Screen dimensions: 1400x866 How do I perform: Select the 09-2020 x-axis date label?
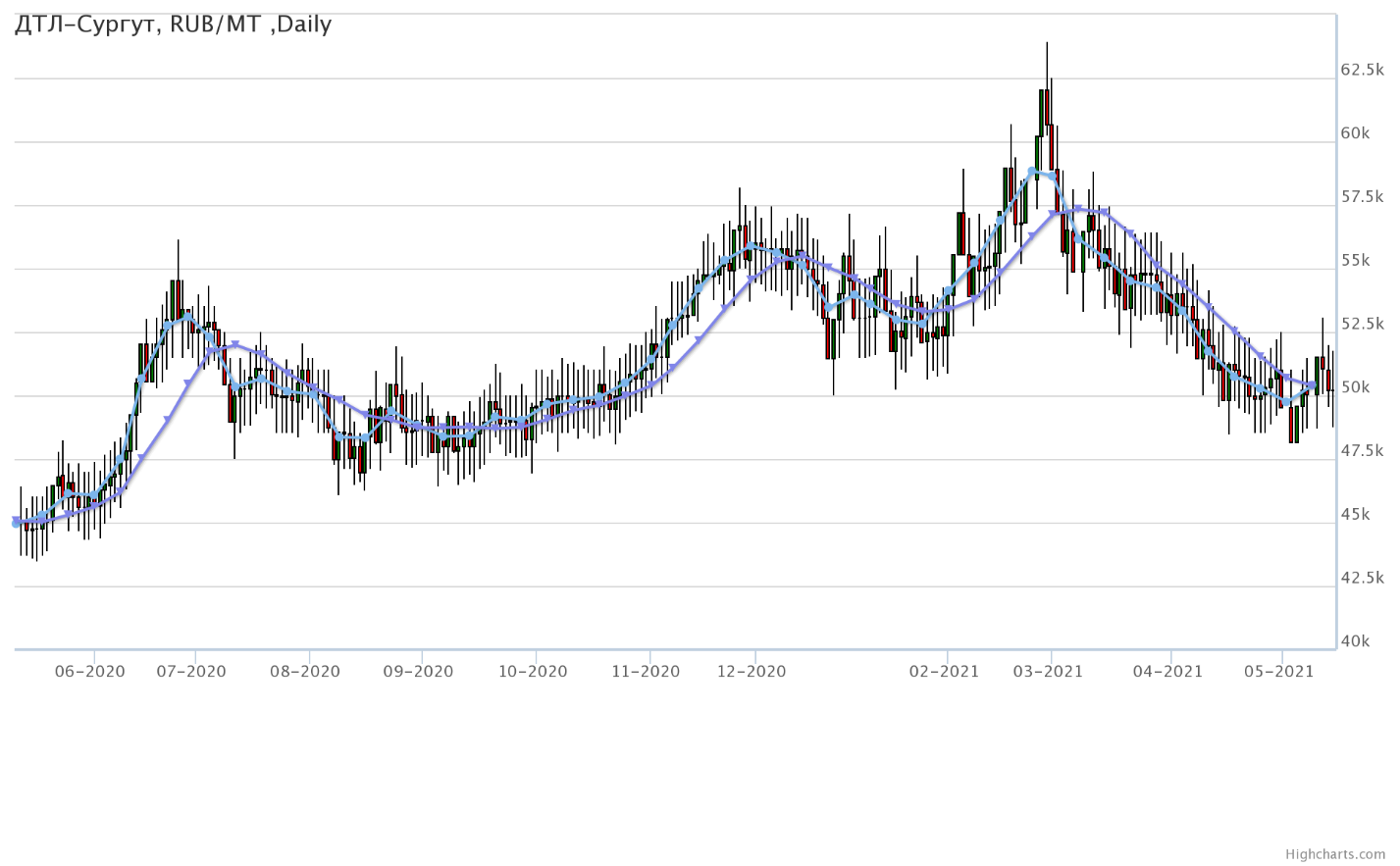tap(418, 672)
